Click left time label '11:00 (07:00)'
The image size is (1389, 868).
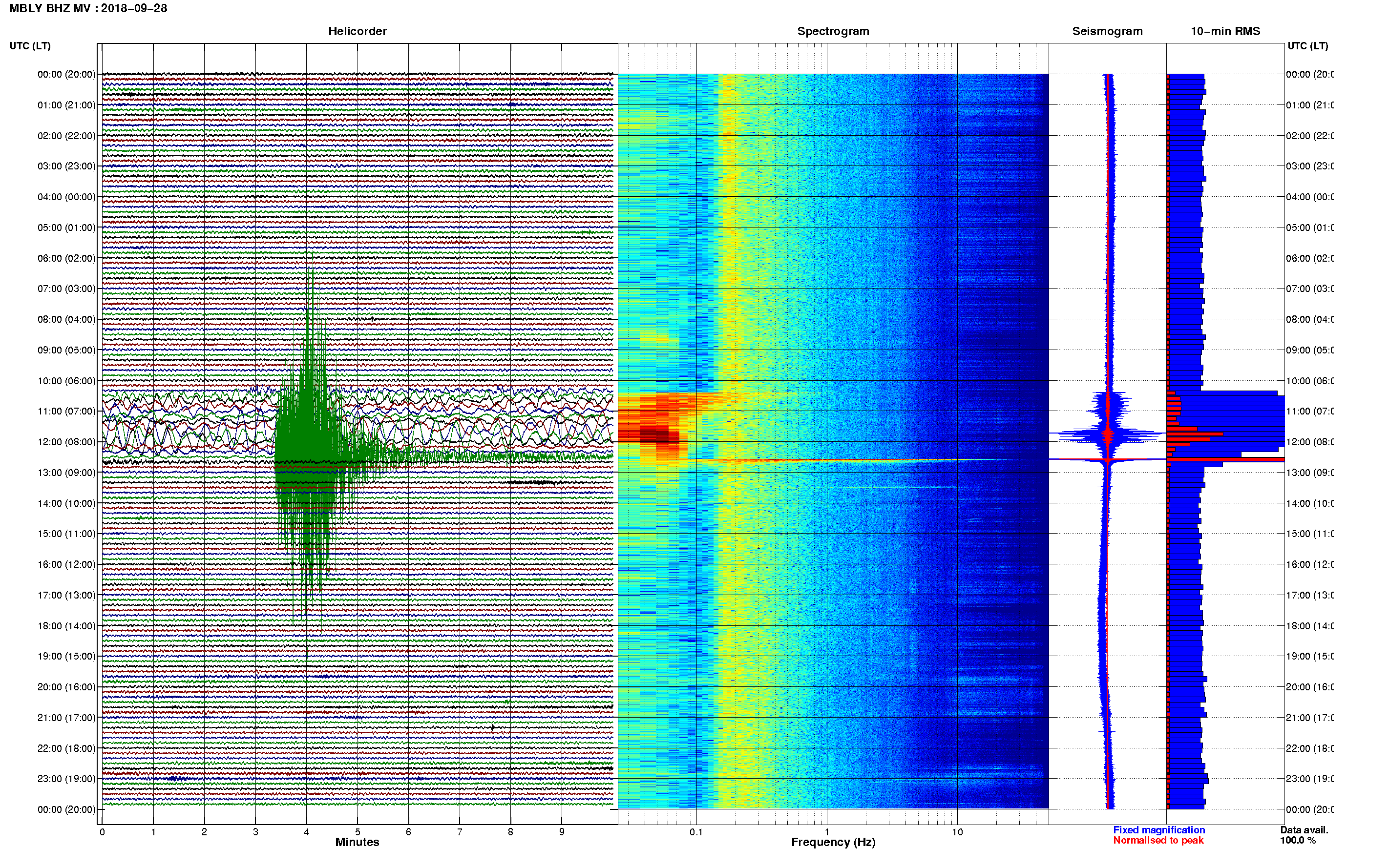click(66, 411)
